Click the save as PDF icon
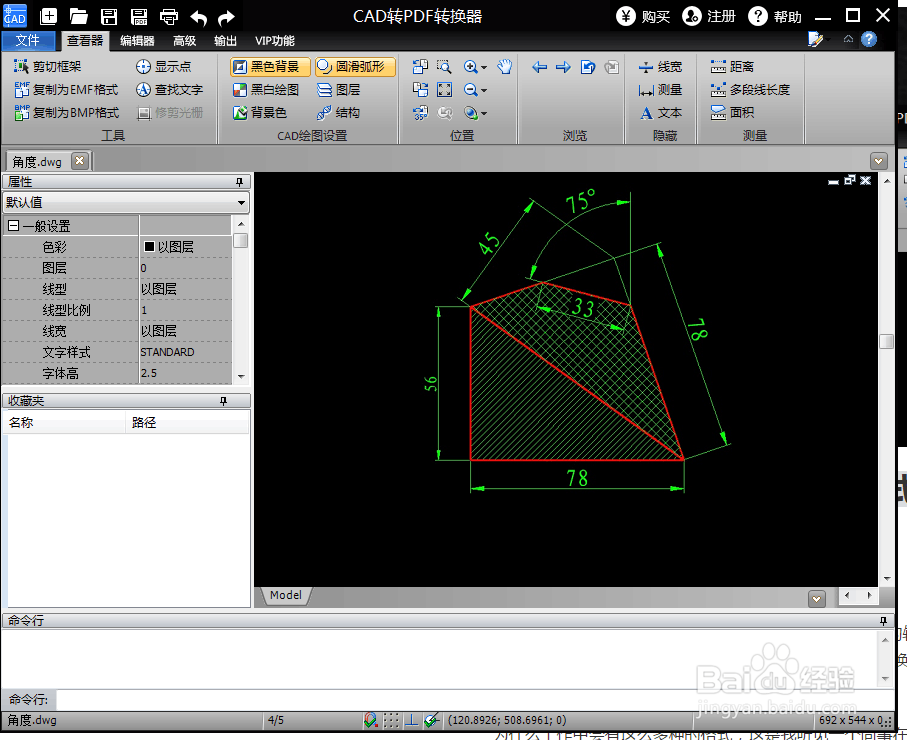 click(139, 17)
